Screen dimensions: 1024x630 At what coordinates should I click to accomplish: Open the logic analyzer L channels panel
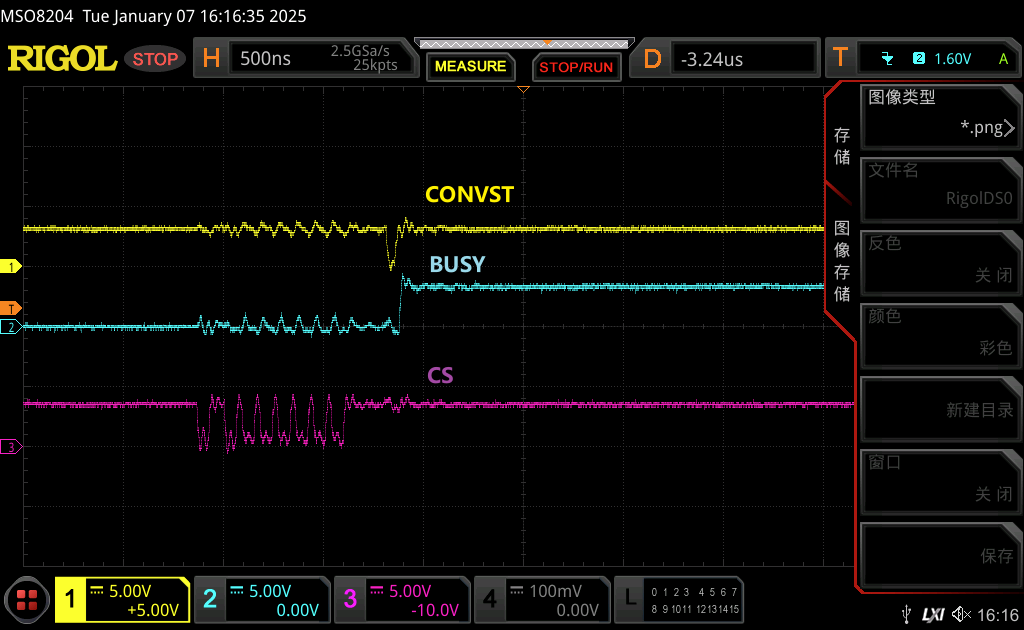[x=679, y=599]
